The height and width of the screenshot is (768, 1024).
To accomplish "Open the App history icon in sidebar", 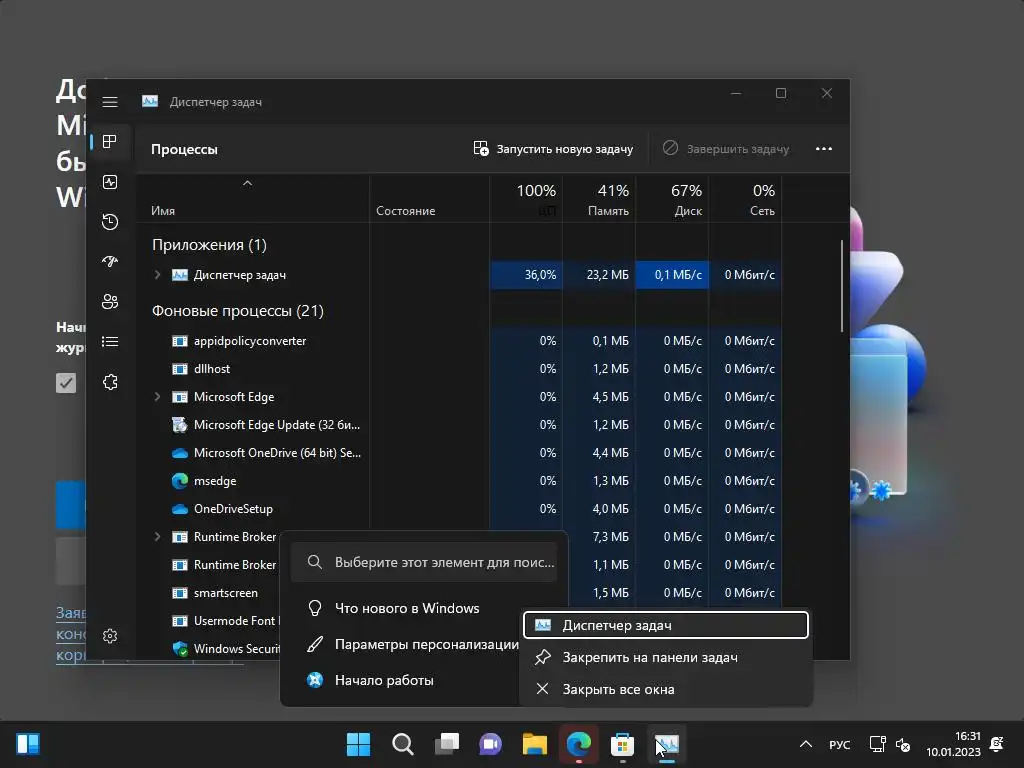I will coord(110,222).
